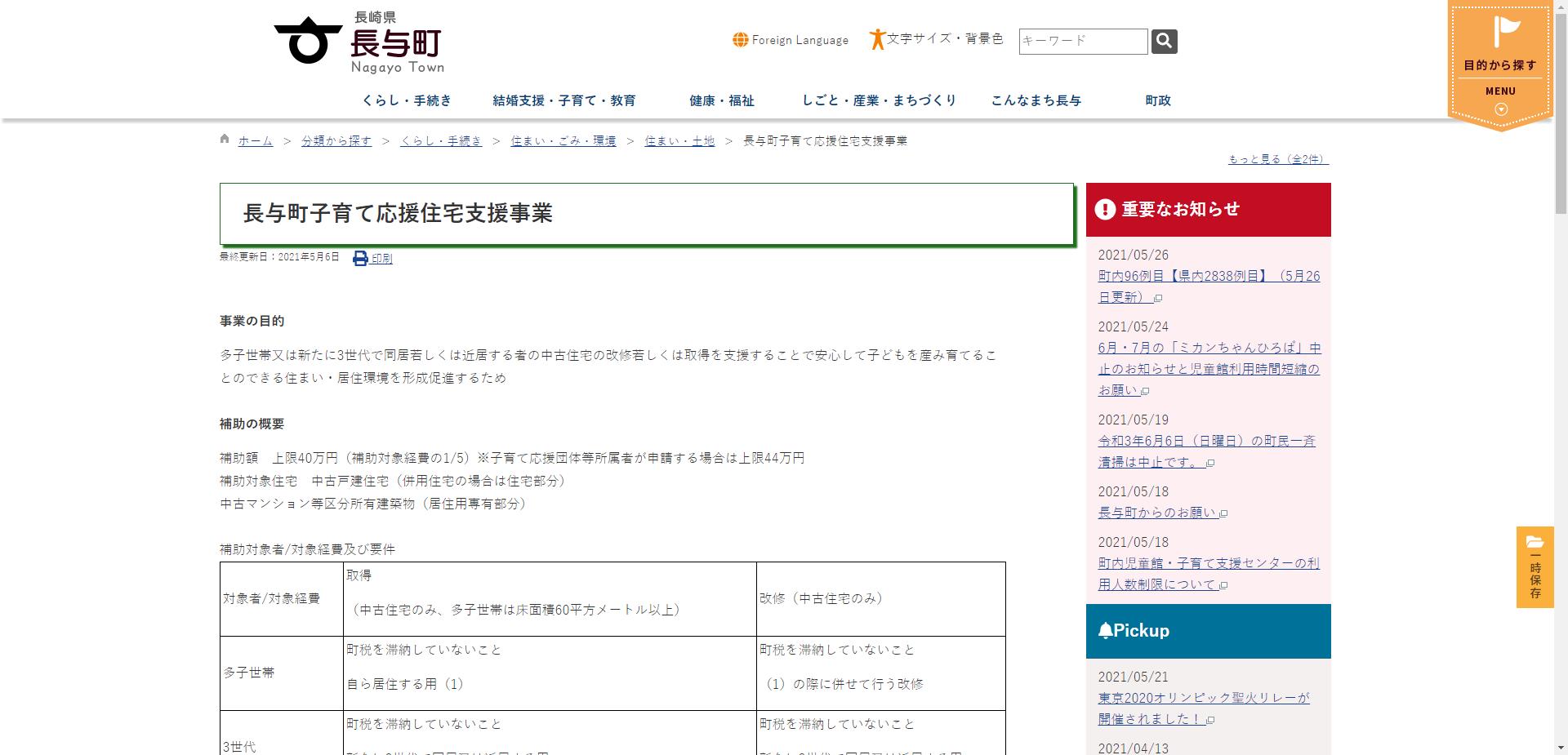Open the 一時保存 side panel icon
This screenshot has height=755, width=1568.
pos(1535,542)
